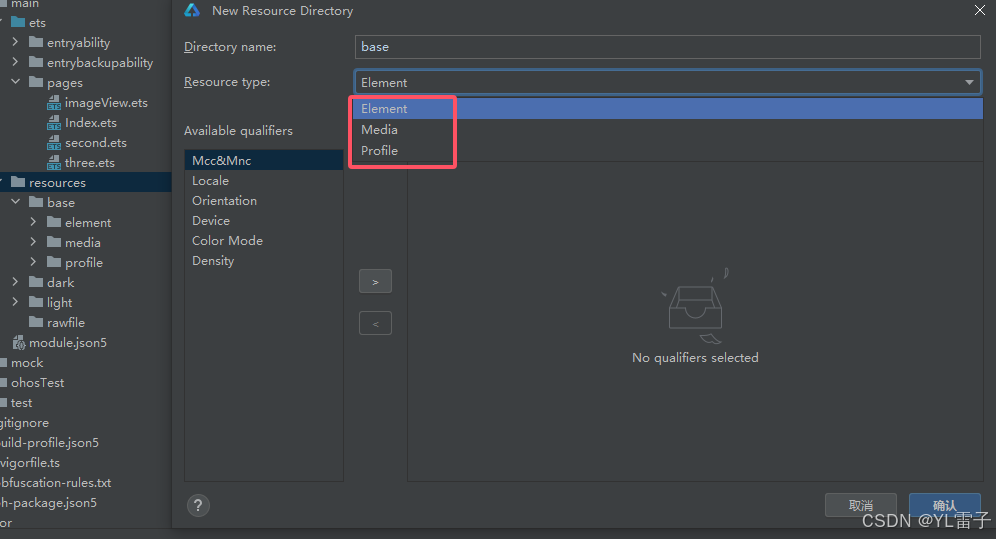Select module.json5 in project tree
This screenshot has height=539, width=996.
[x=68, y=343]
